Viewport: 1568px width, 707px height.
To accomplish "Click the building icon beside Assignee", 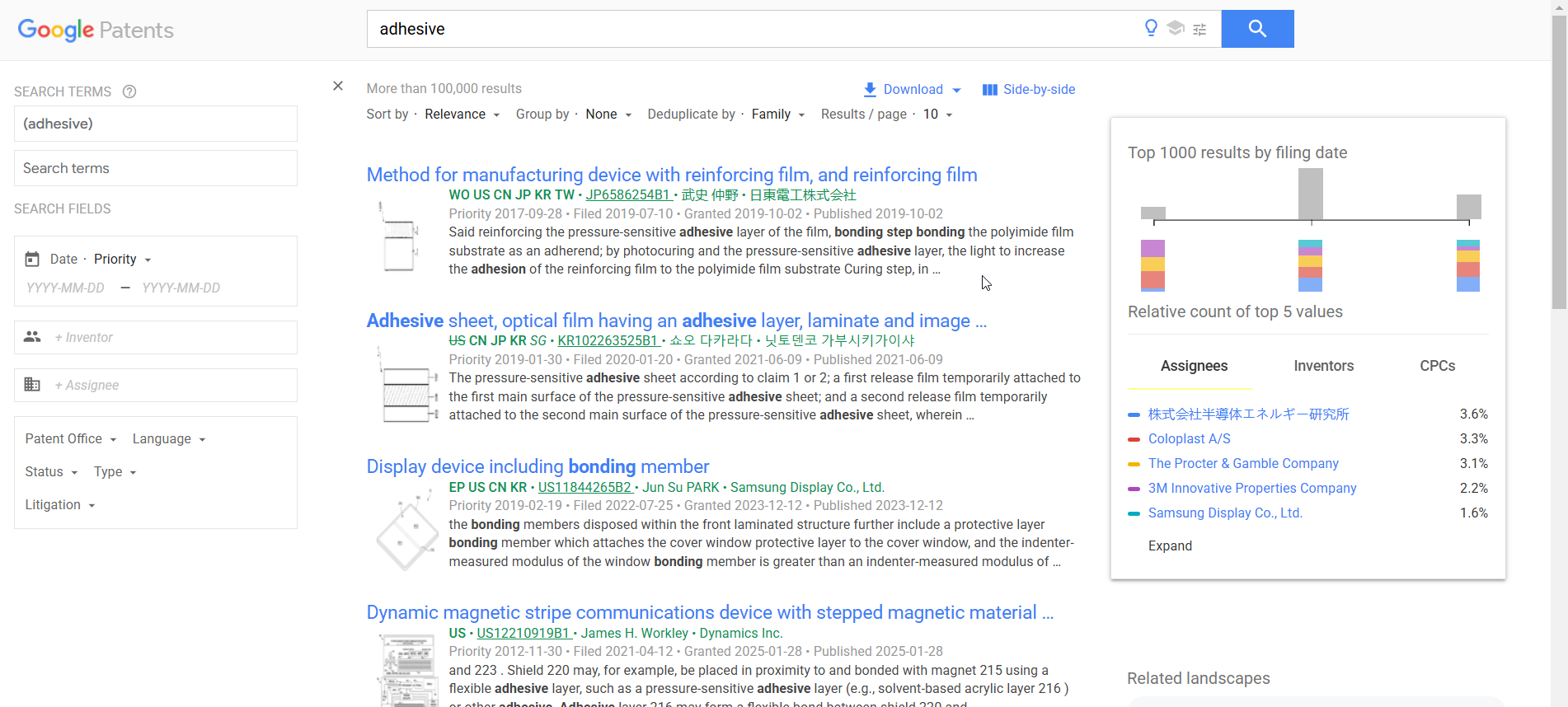I will click(x=32, y=384).
